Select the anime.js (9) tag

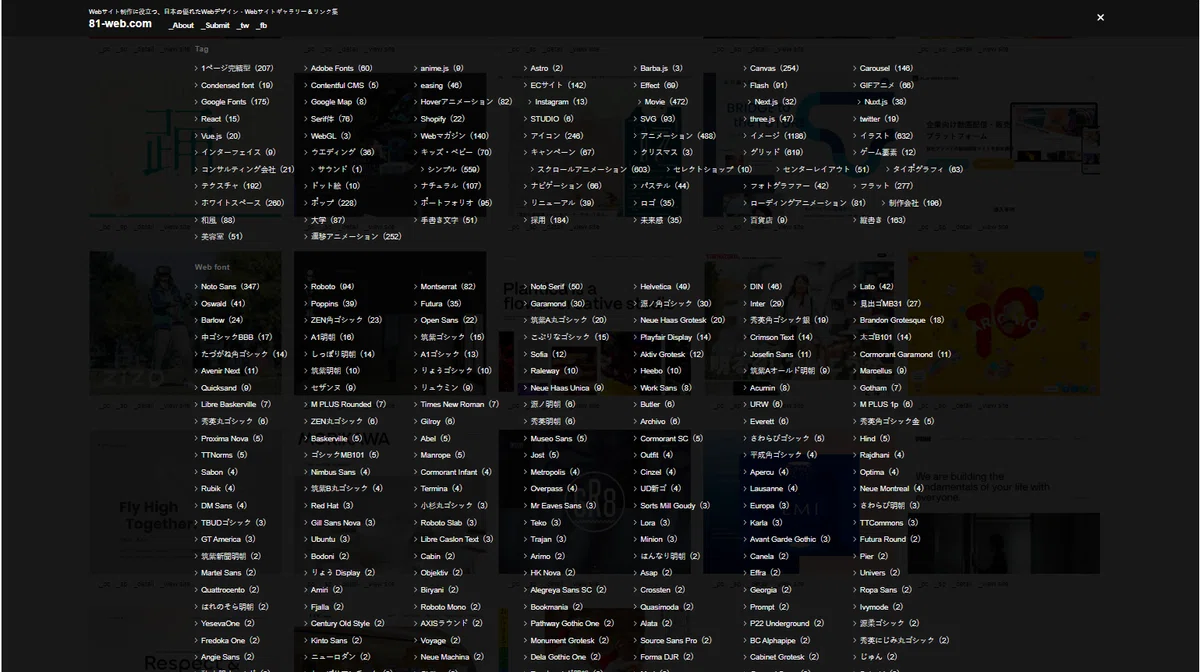pyautogui.click(x=442, y=68)
